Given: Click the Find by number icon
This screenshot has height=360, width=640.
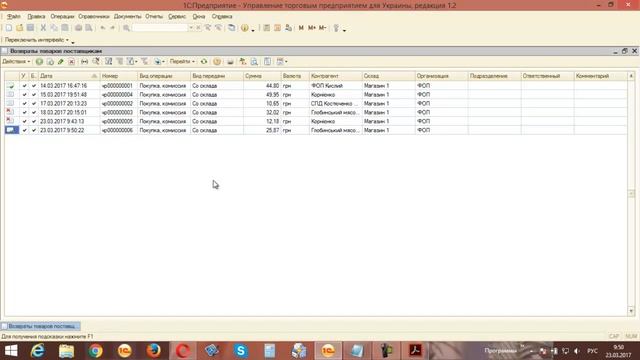Looking at the screenshot, I should coord(96,62).
